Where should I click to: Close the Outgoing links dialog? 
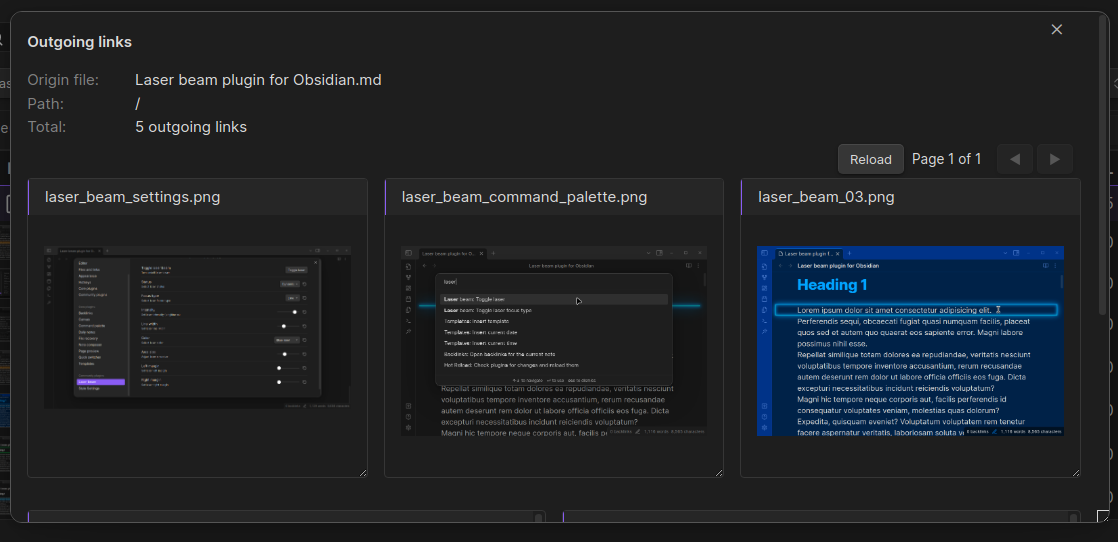pos(1057,29)
